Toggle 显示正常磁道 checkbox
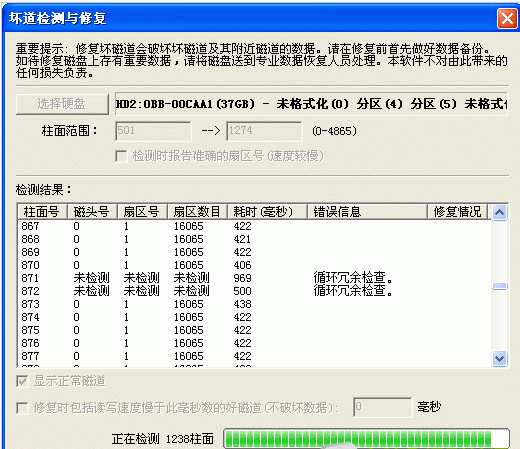 pyautogui.click(x=22, y=381)
